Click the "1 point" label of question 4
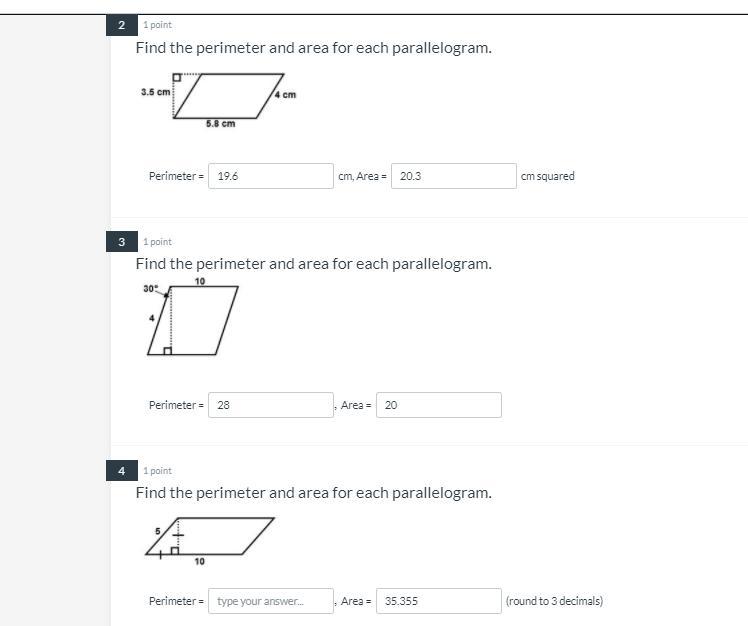Screen dimensions: 748x626 coord(157,471)
